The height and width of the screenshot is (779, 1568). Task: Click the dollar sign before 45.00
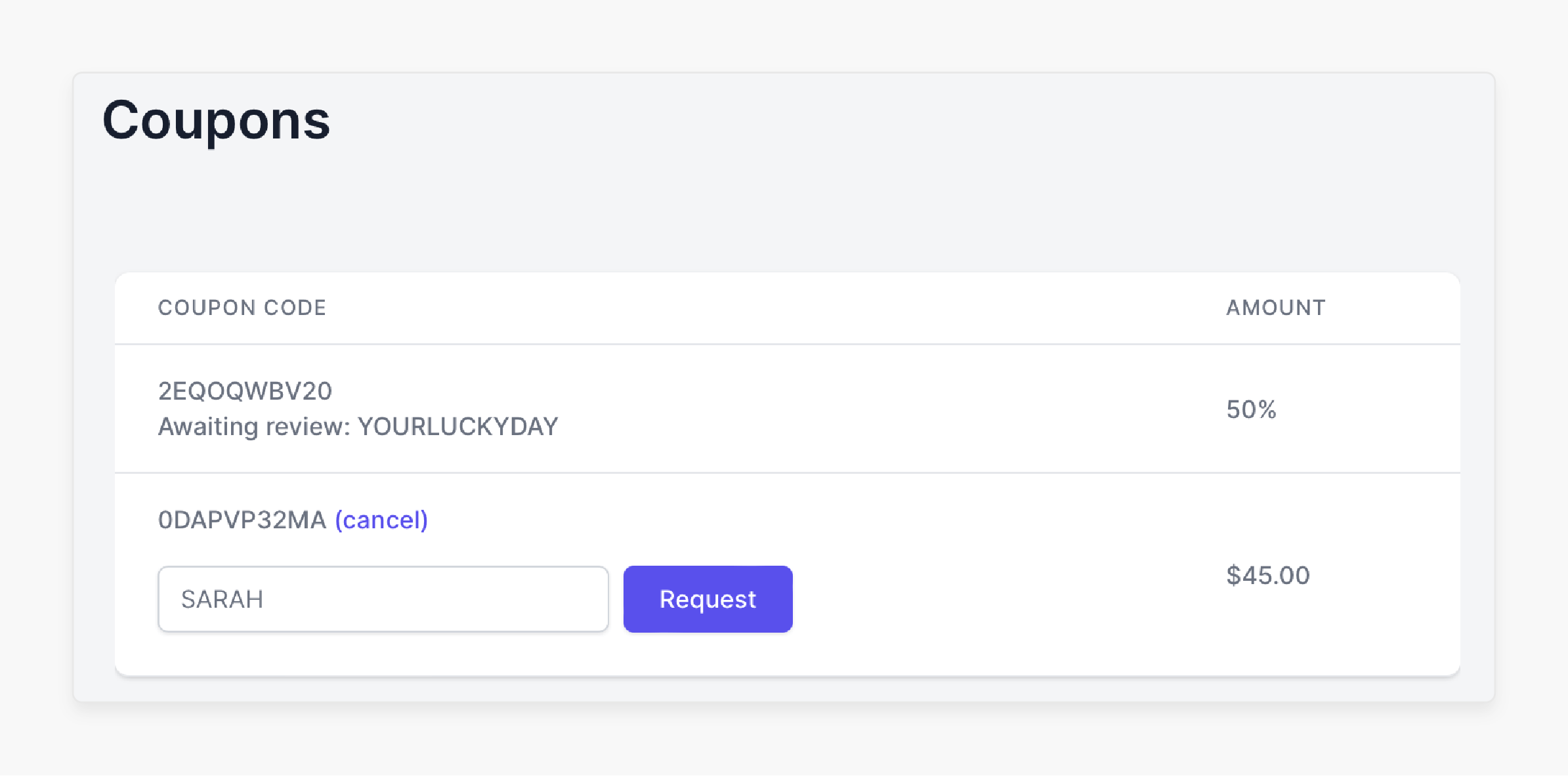click(x=1233, y=576)
